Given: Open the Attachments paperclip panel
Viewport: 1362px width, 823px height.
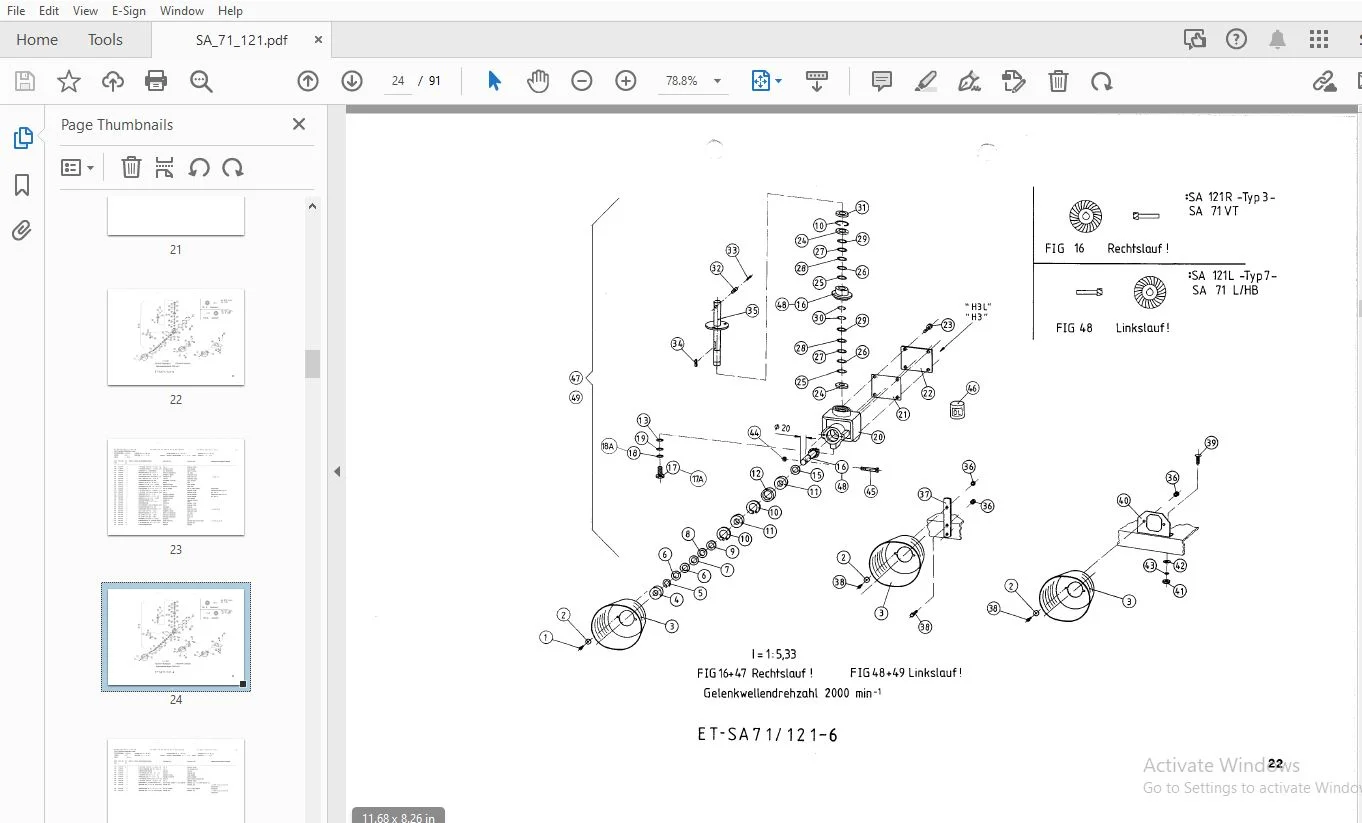Looking at the screenshot, I should point(22,231).
